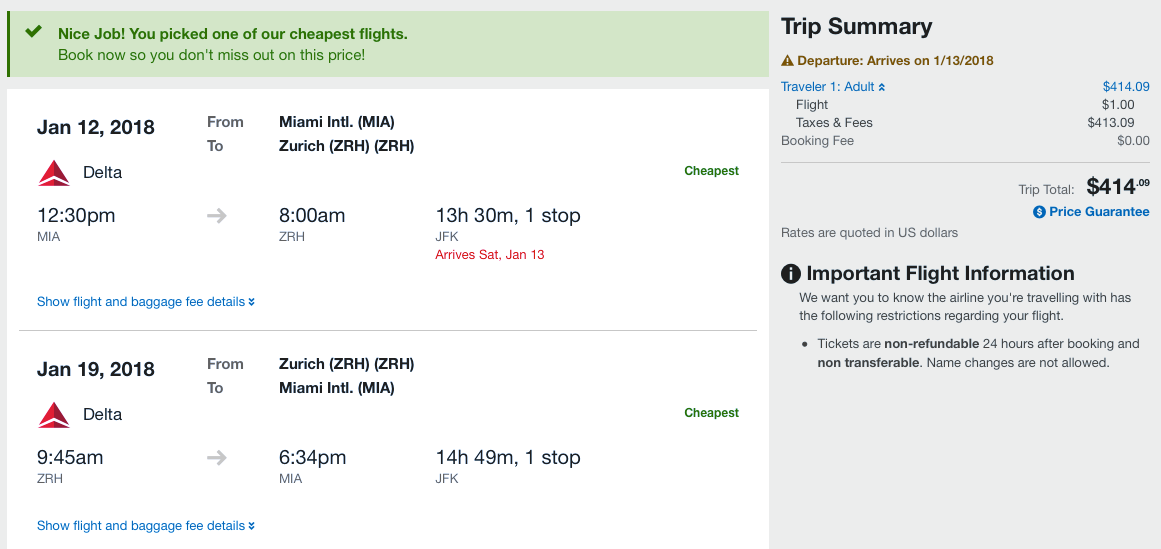Click the dollar Price Guarantee icon
Screen dimensions: 1161x549
1039,212
